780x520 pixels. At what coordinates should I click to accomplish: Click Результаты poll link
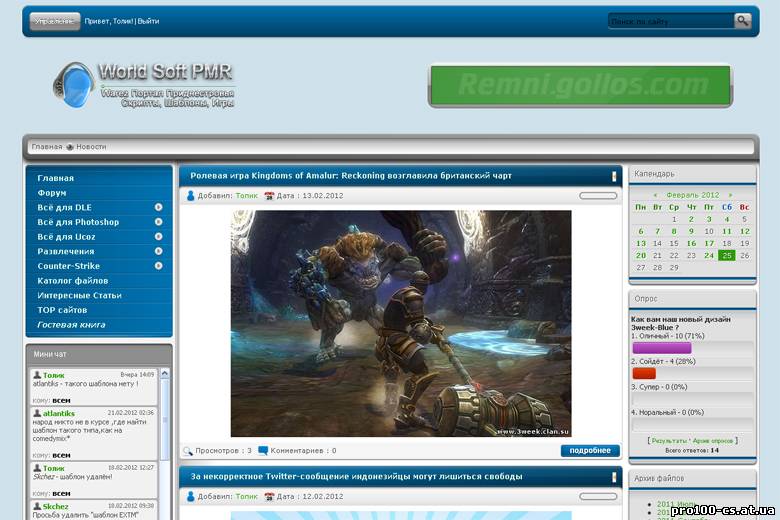click(670, 441)
